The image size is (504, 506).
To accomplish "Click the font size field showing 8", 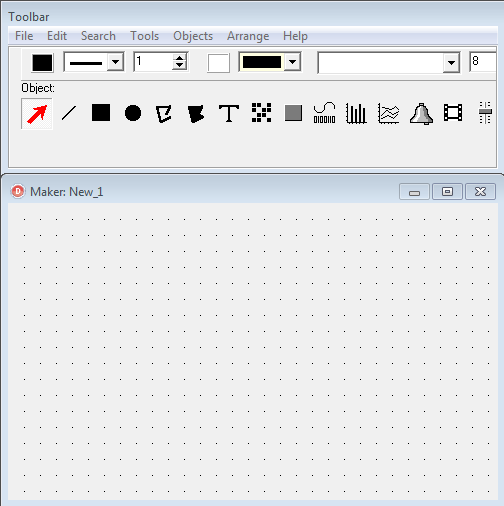I will [483, 62].
